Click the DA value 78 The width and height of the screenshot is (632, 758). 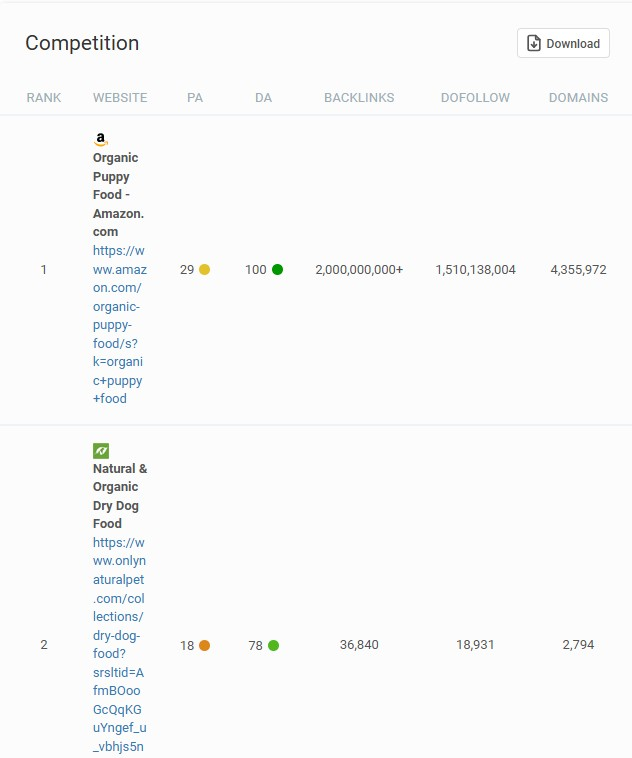point(255,645)
